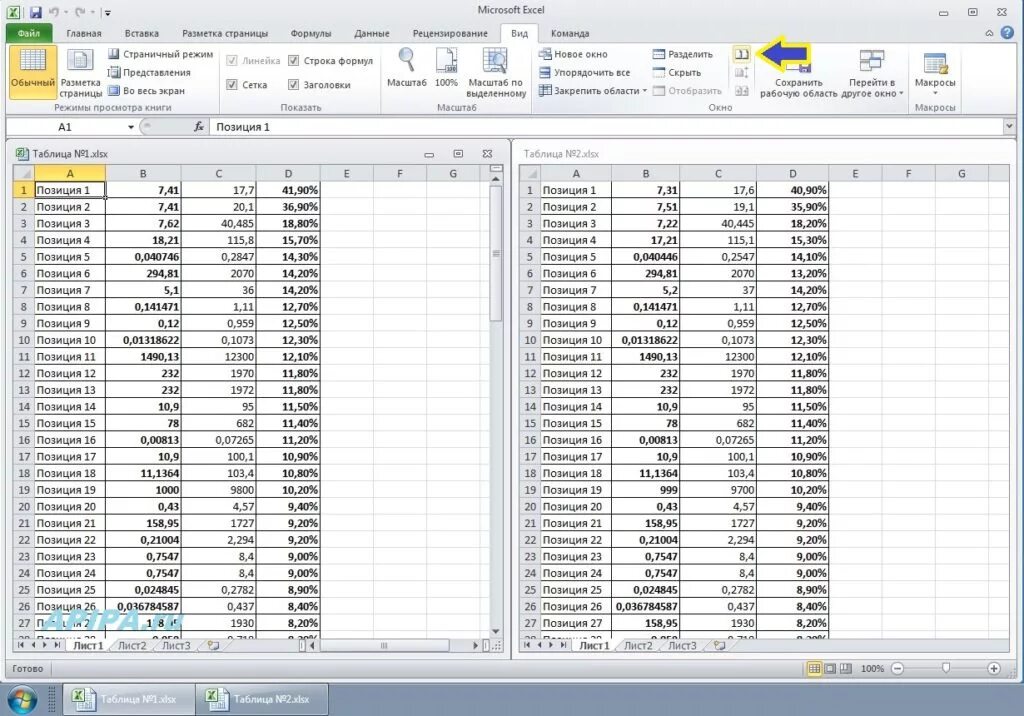Split the window (Разделить)
Screen dimensions: 1024x716
tap(683, 54)
